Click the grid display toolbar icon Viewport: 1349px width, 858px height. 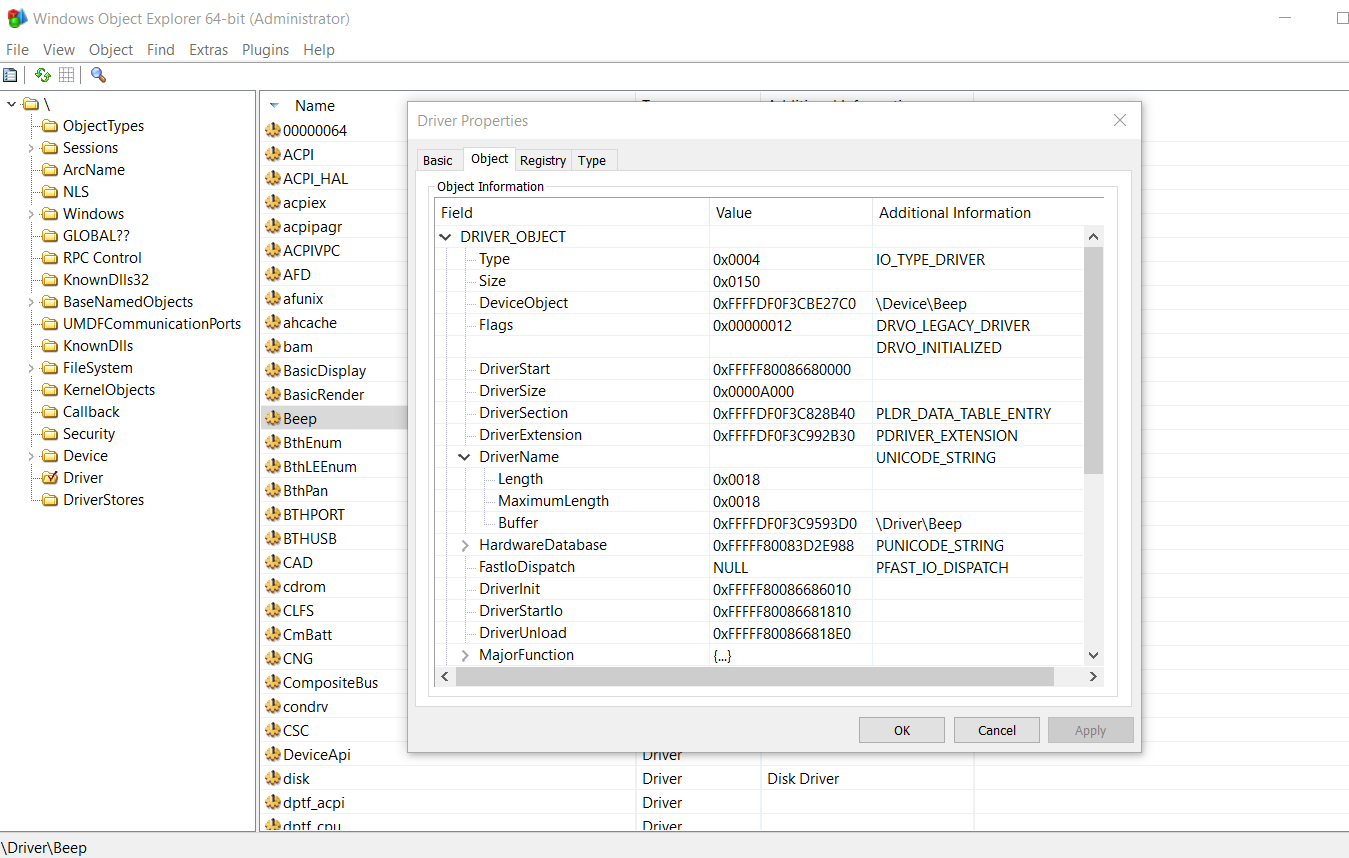[67, 75]
